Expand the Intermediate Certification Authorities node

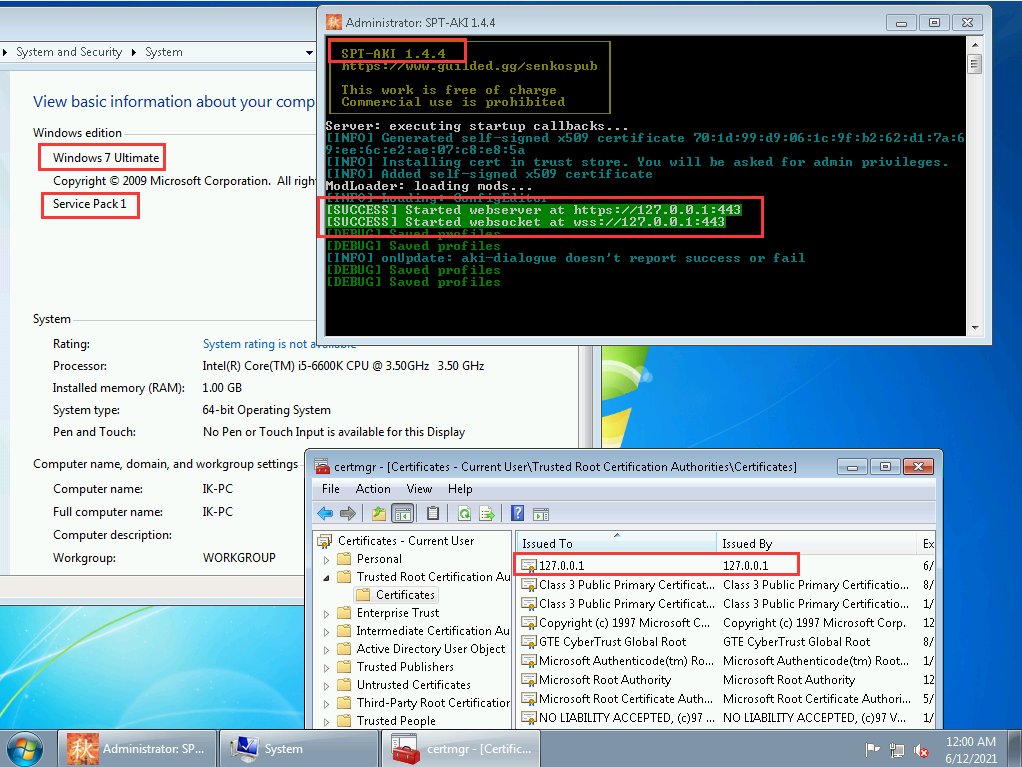(x=327, y=631)
